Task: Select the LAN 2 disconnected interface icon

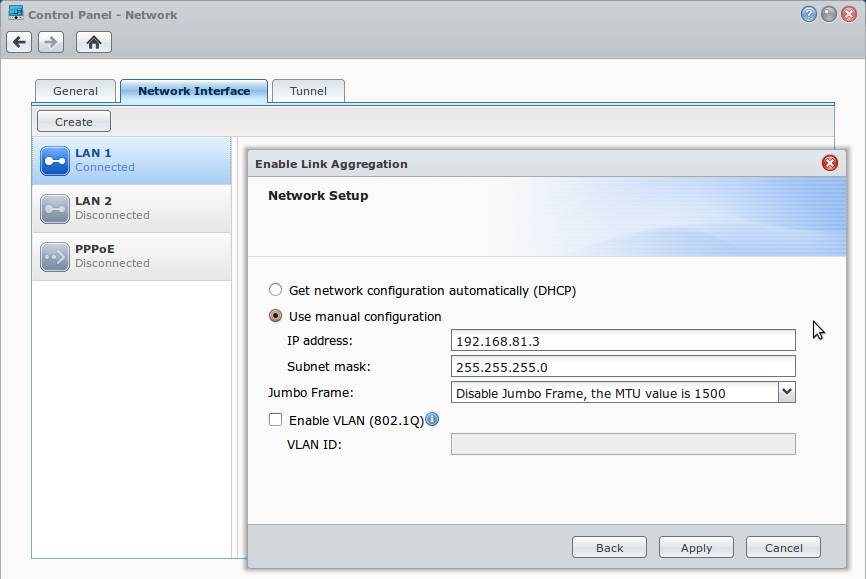Action: pos(55,209)
